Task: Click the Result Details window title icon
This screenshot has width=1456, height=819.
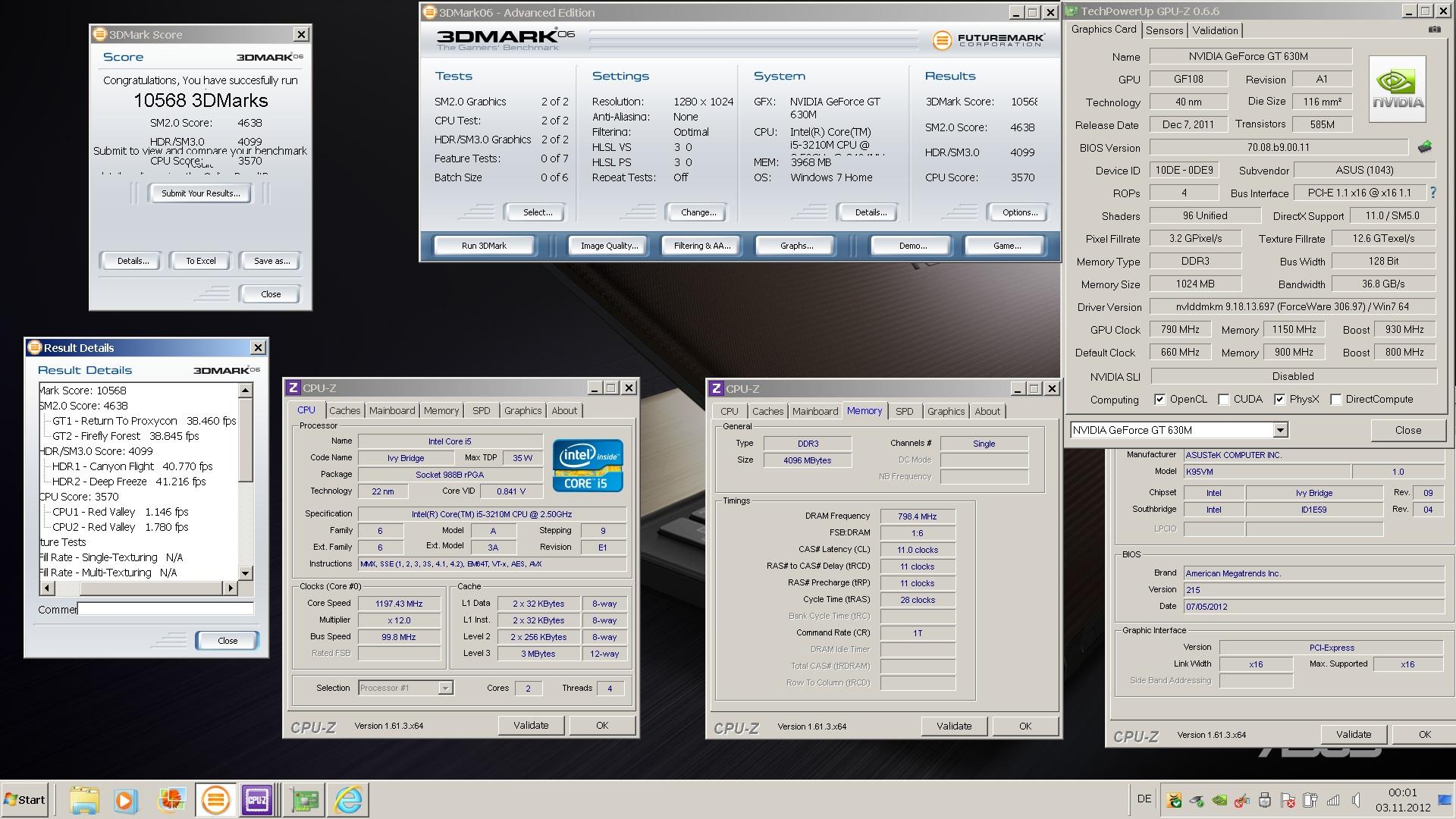Action: pyautogui.click(x=34, y=347)
